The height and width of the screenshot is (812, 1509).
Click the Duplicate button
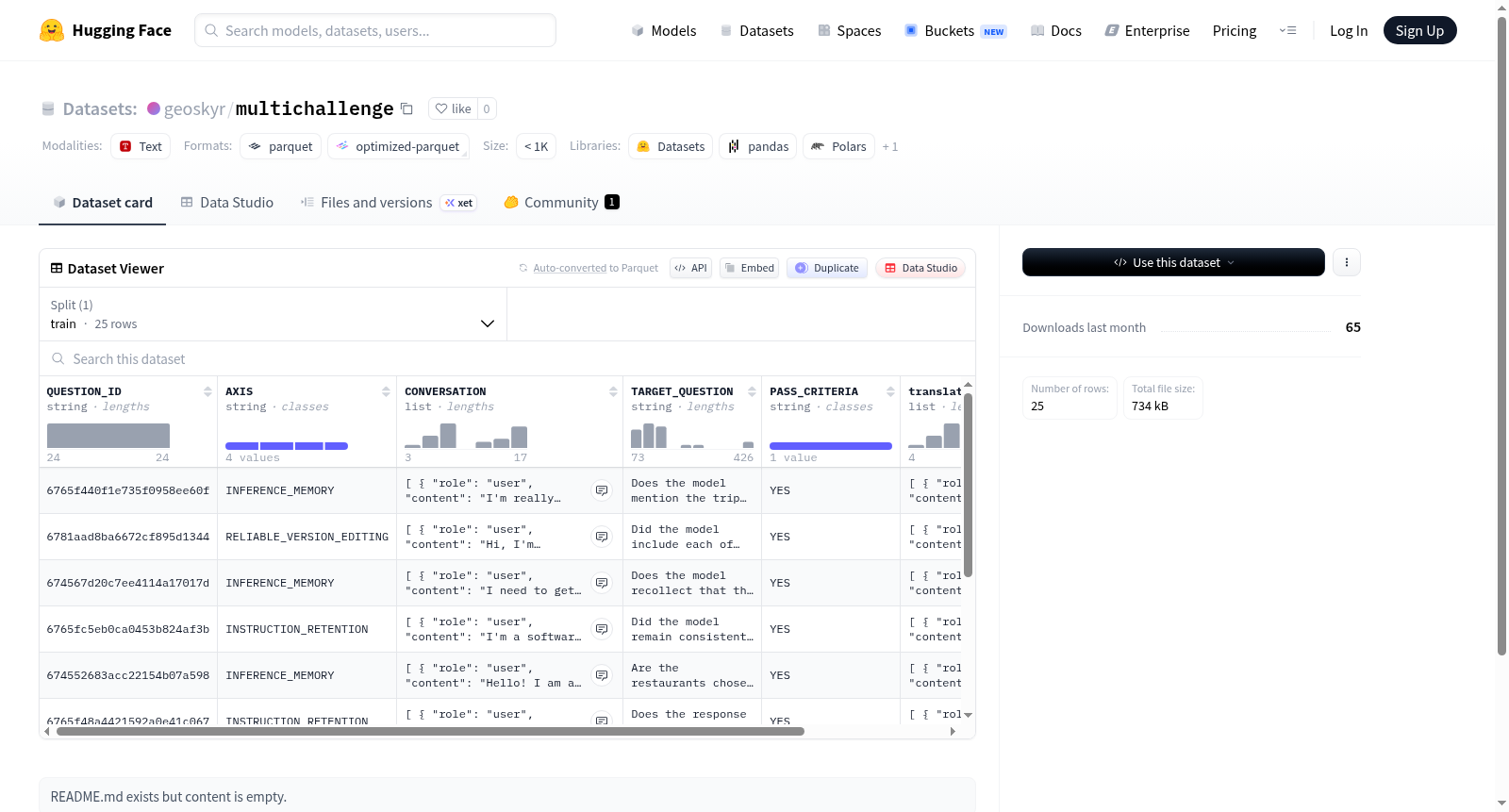pos(827,268)
